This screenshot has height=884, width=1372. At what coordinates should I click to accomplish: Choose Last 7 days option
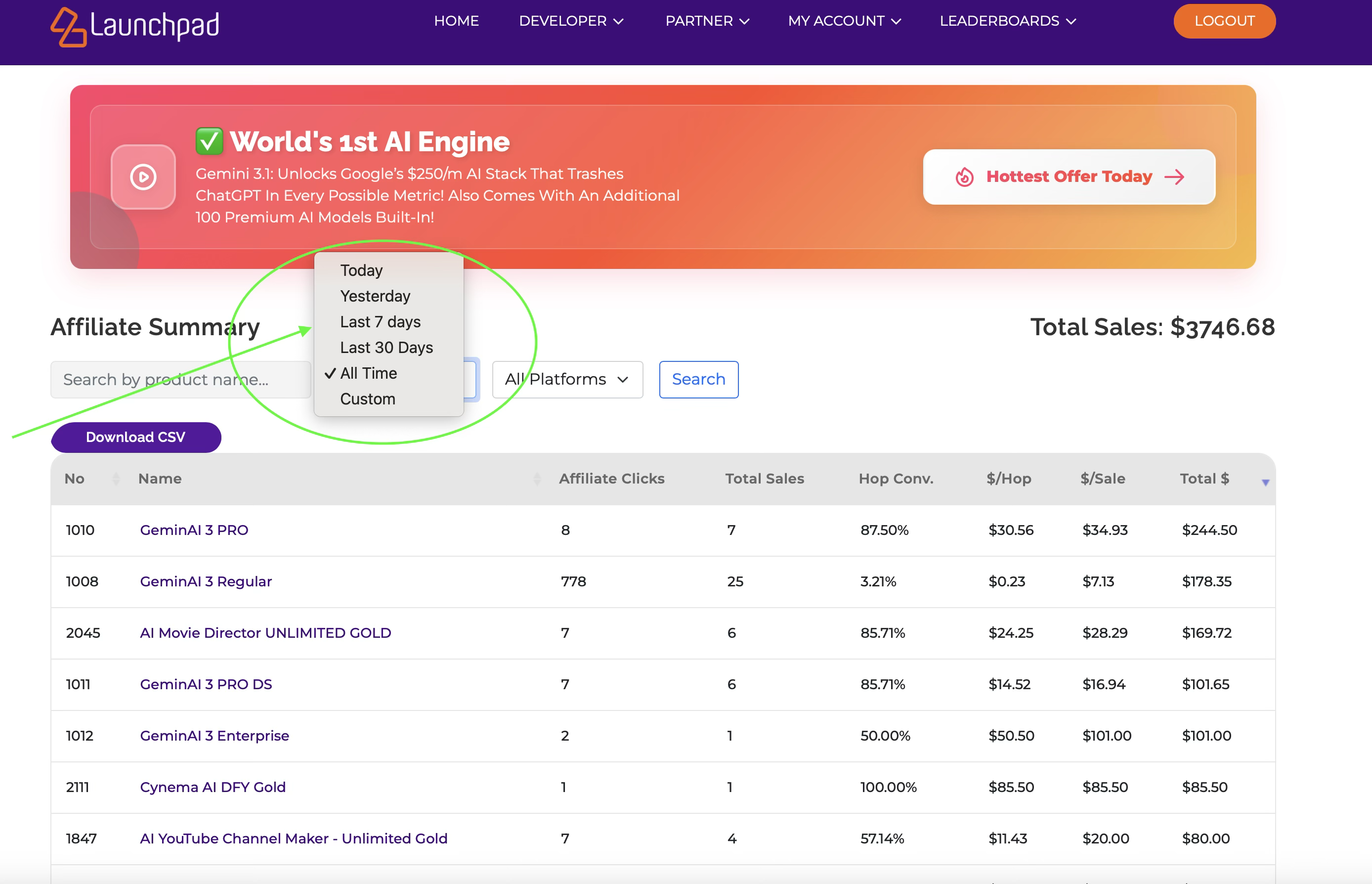click(x=381, y=322)
